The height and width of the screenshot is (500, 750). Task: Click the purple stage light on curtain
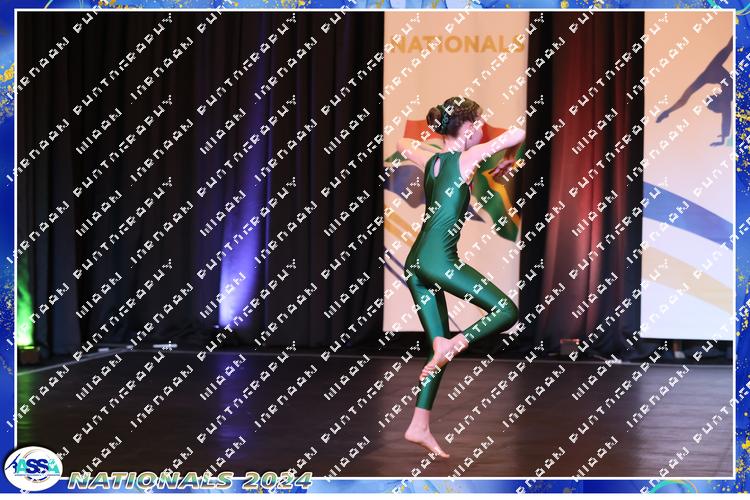tap(237, 250)
